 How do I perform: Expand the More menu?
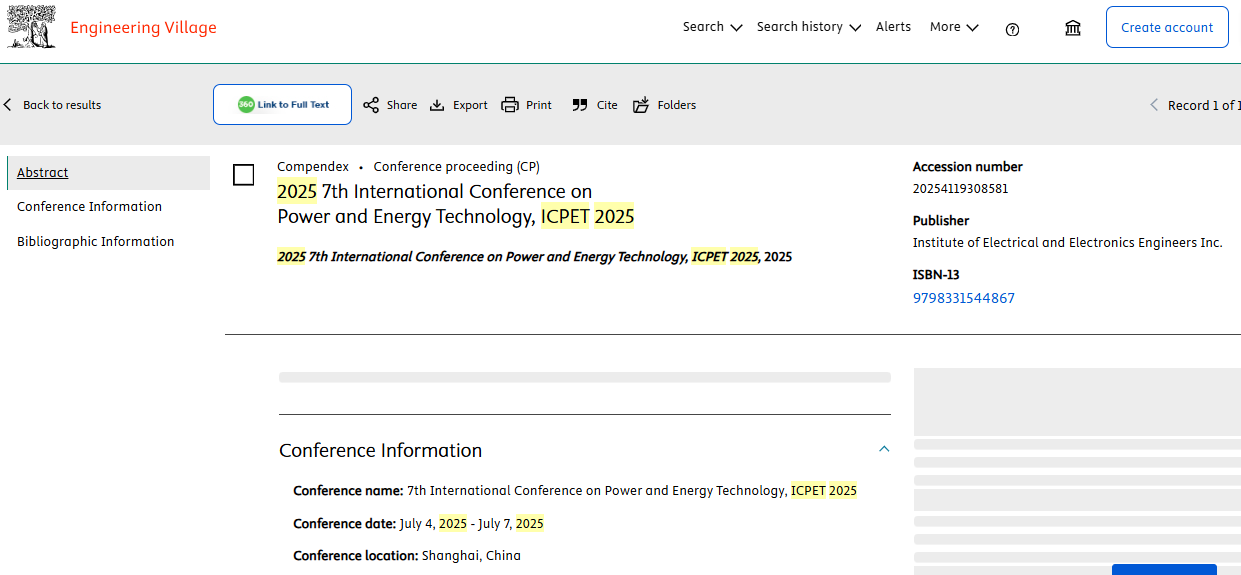pyautogui.click(x=954, y=27)
